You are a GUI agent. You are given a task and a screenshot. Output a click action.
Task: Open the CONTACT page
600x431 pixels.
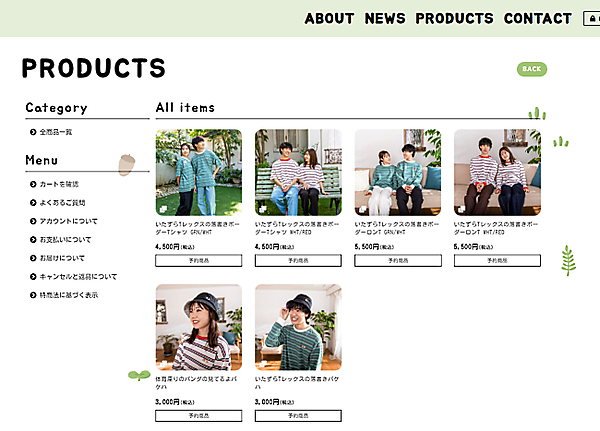click(538, 18)
